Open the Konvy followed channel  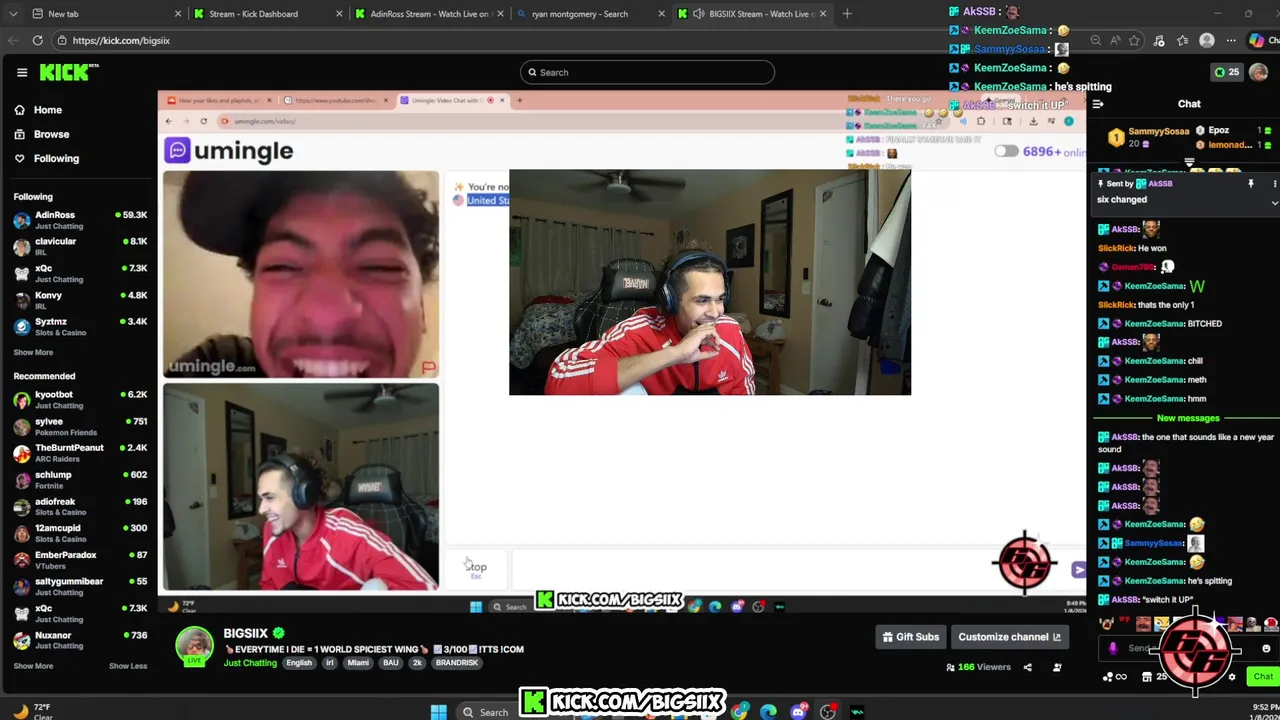pyautogui.click(x=80, y=300)
